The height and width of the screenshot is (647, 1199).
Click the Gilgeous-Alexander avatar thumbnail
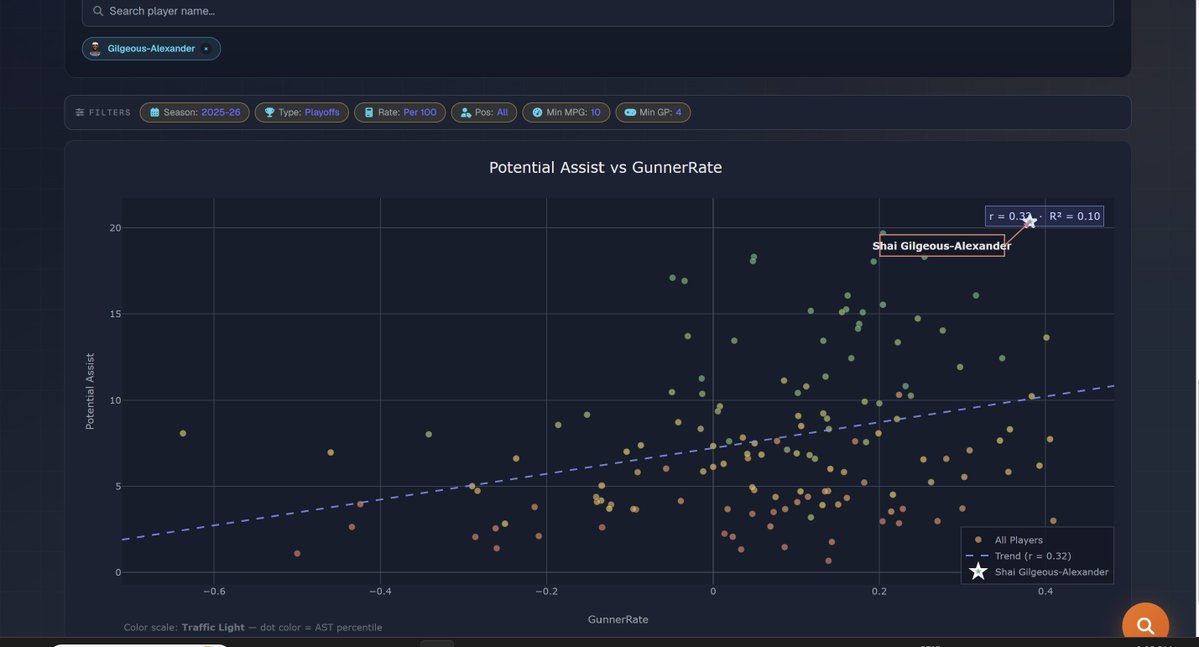(95, 49)
